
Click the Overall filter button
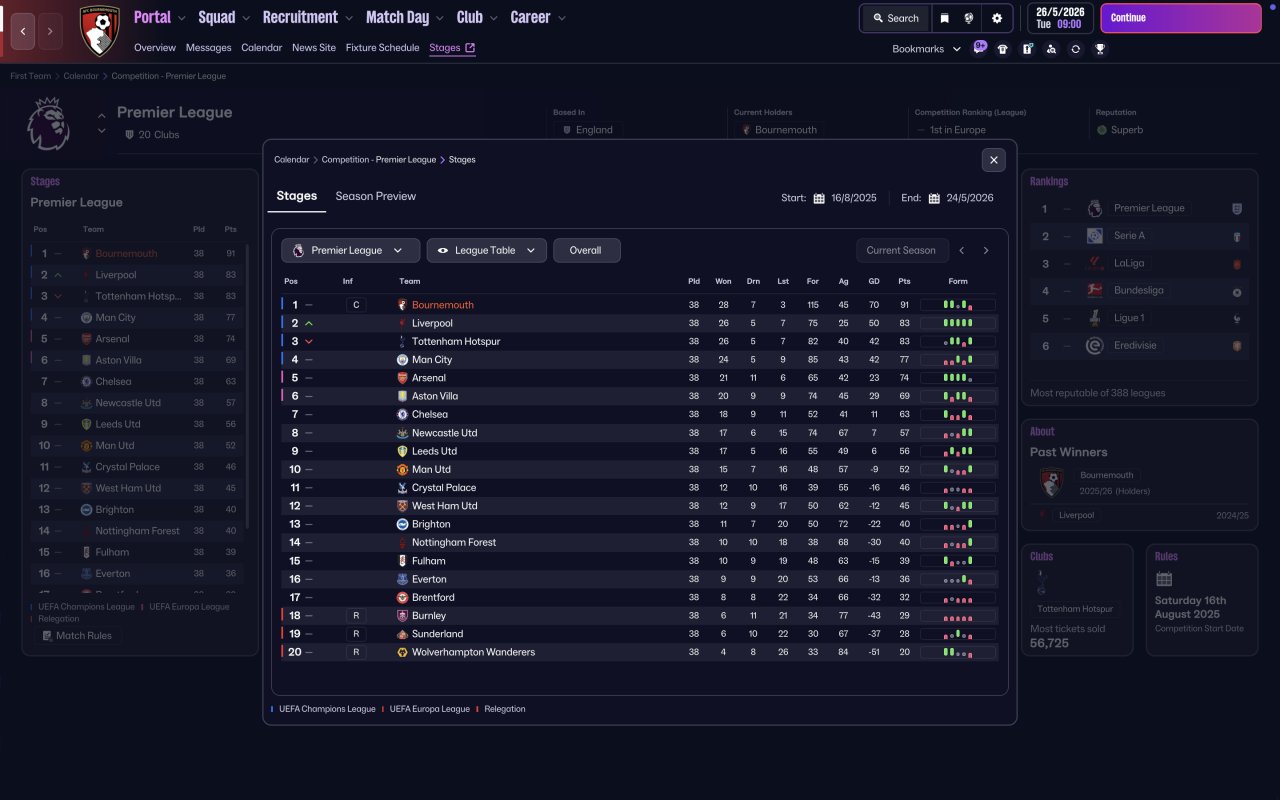[x=586, y=250]
